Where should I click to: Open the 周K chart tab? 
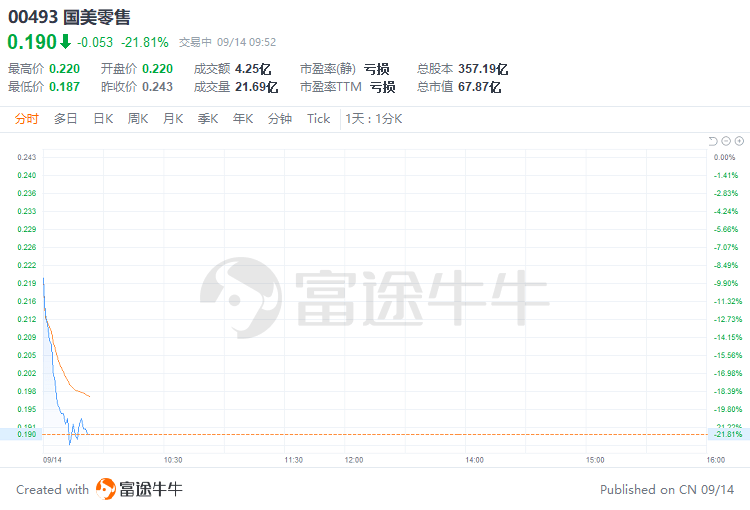click(138, 119)
